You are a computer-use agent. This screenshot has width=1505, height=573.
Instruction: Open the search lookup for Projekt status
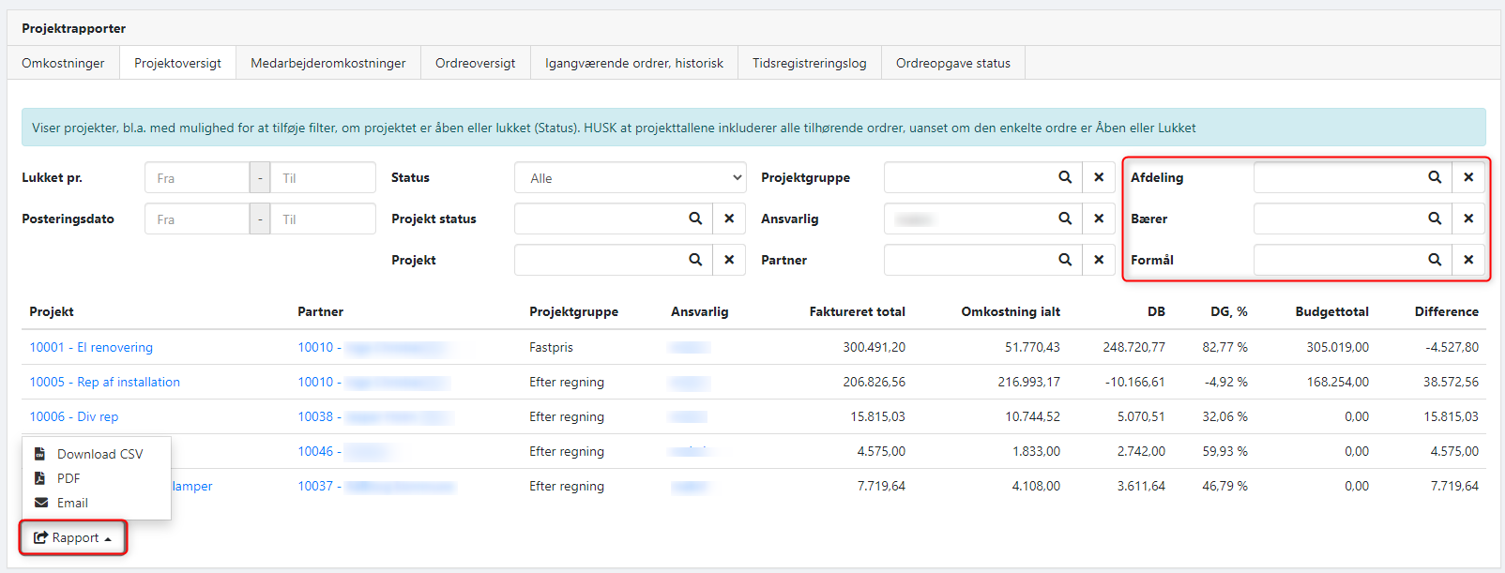[x=695, y=219]
